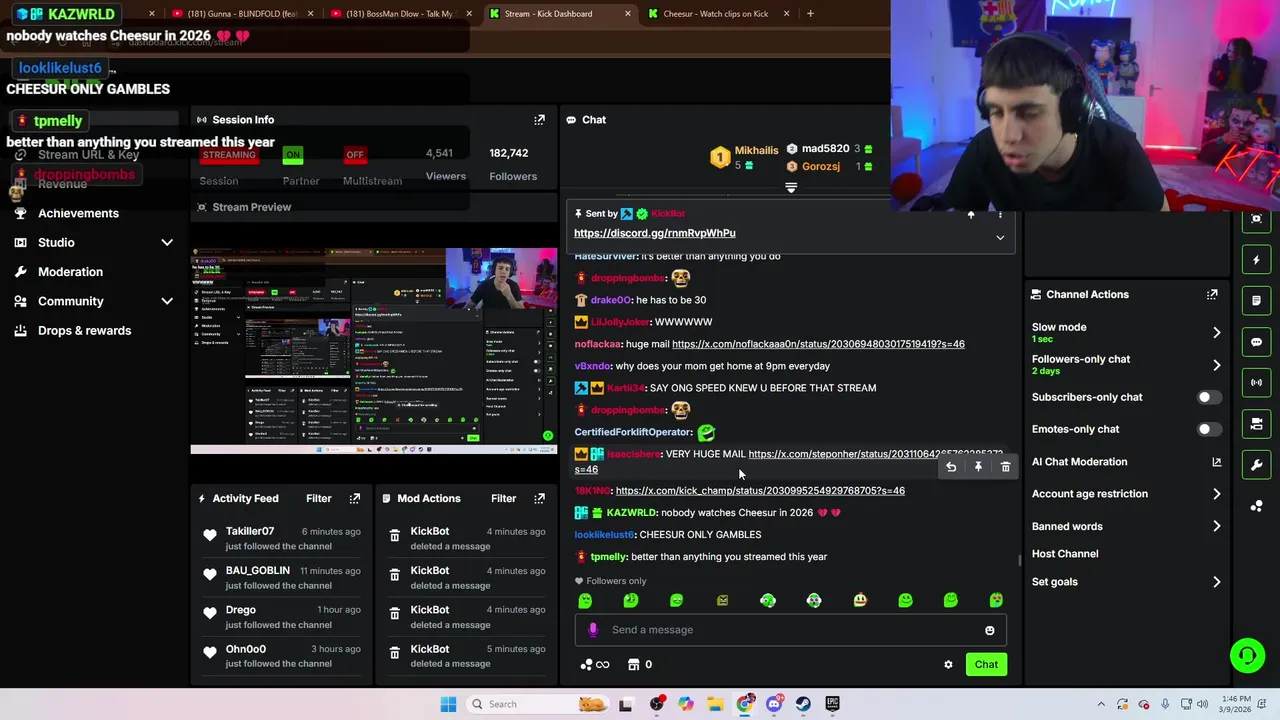Pin the isaacishere chat message
This screenshot has height=720, width=1280.
978,467
